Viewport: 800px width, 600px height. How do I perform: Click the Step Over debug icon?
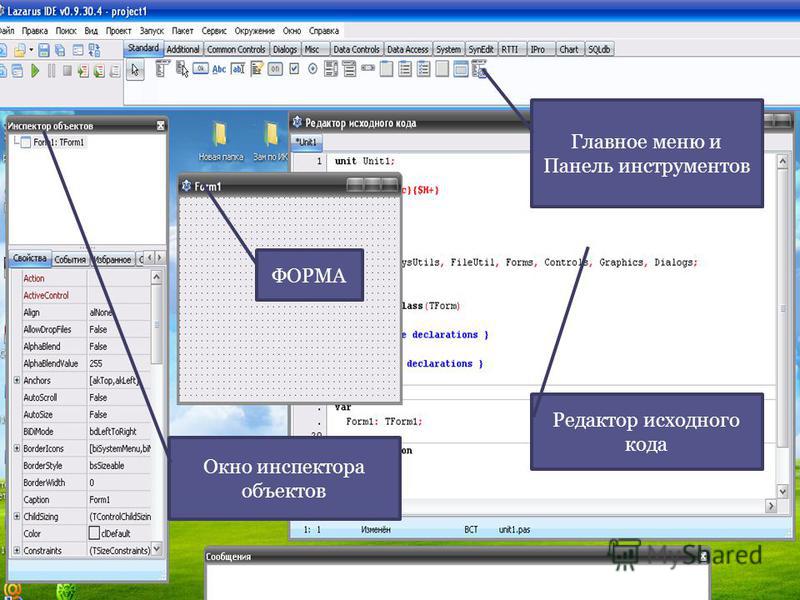click(x=99, y=70)
